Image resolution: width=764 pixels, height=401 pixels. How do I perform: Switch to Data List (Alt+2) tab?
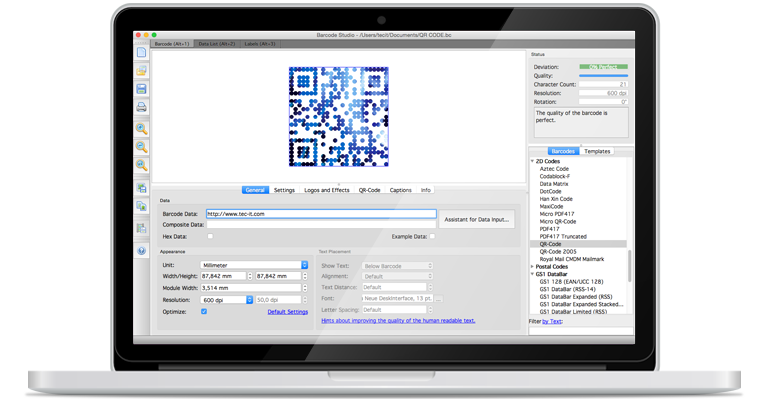point(217,44)
